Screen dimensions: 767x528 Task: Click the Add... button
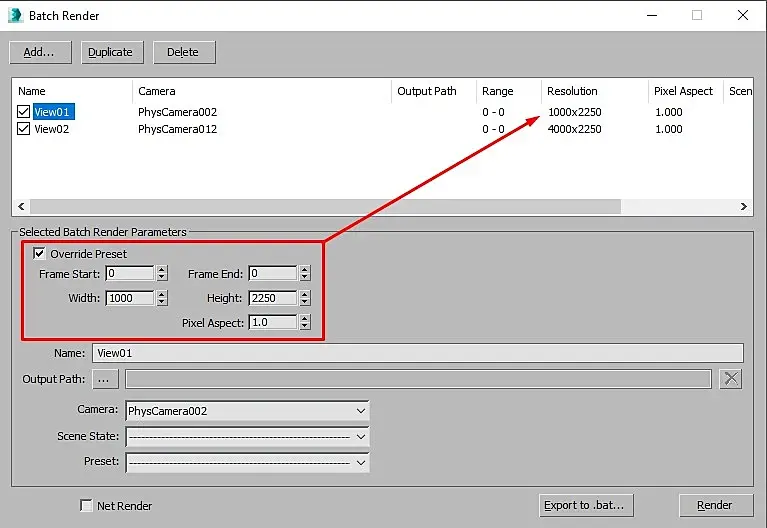40,52
